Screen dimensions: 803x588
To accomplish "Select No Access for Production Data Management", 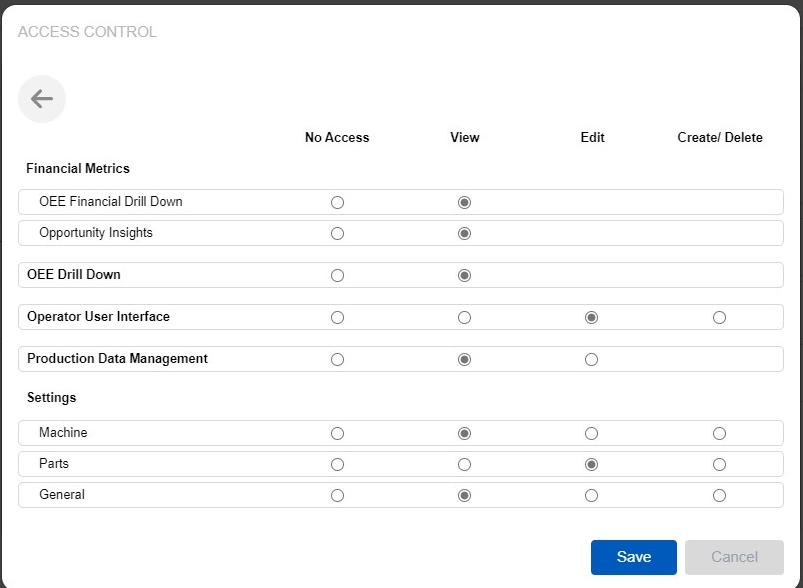I will [337, 359].
